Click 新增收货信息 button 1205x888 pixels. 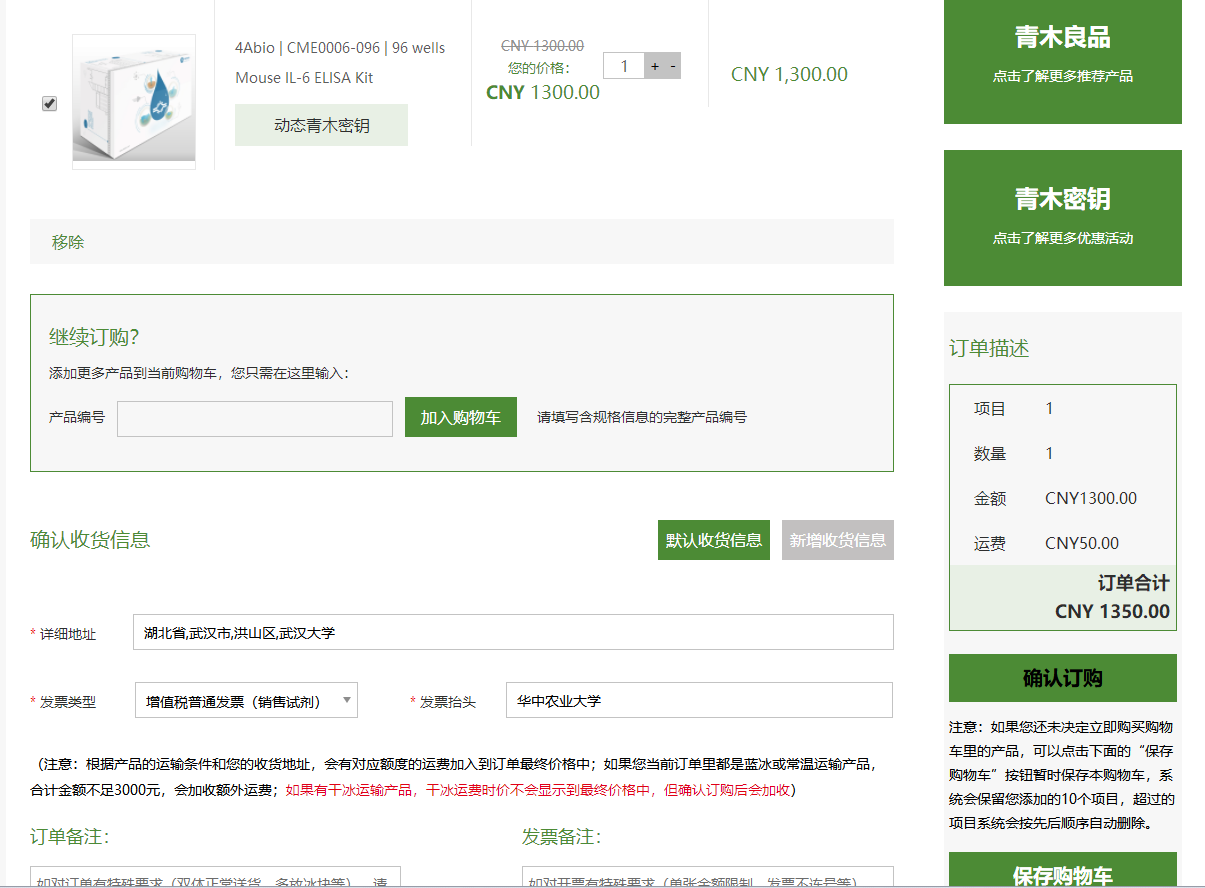(x=837, y=540)
